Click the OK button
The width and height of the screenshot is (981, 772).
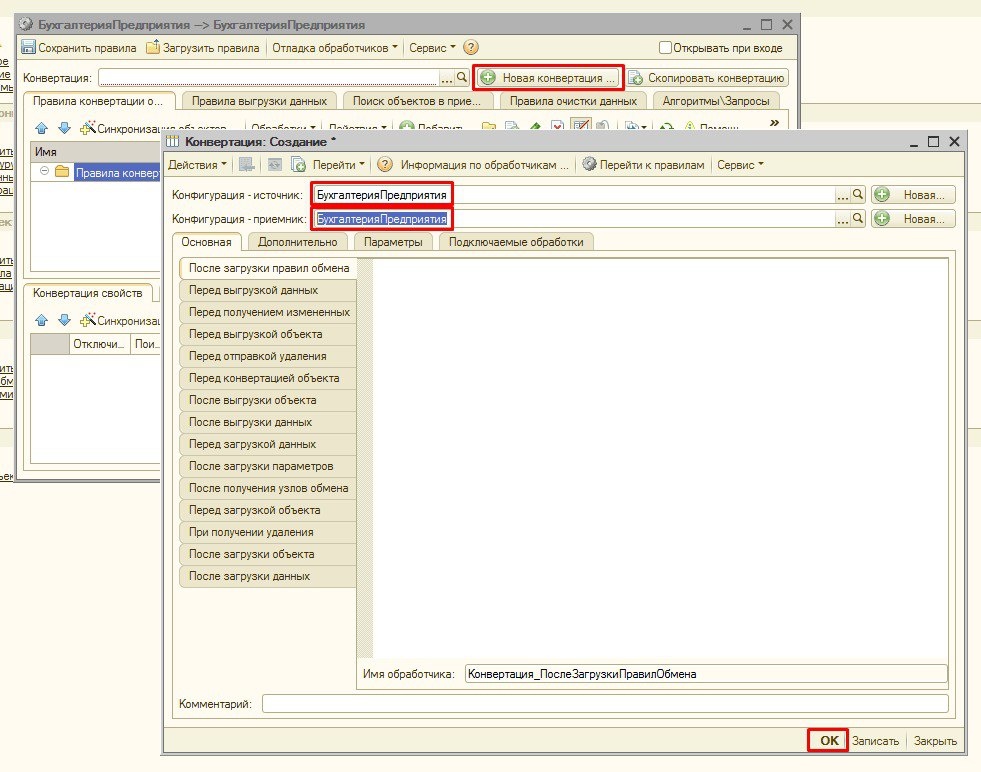[828, 741]
